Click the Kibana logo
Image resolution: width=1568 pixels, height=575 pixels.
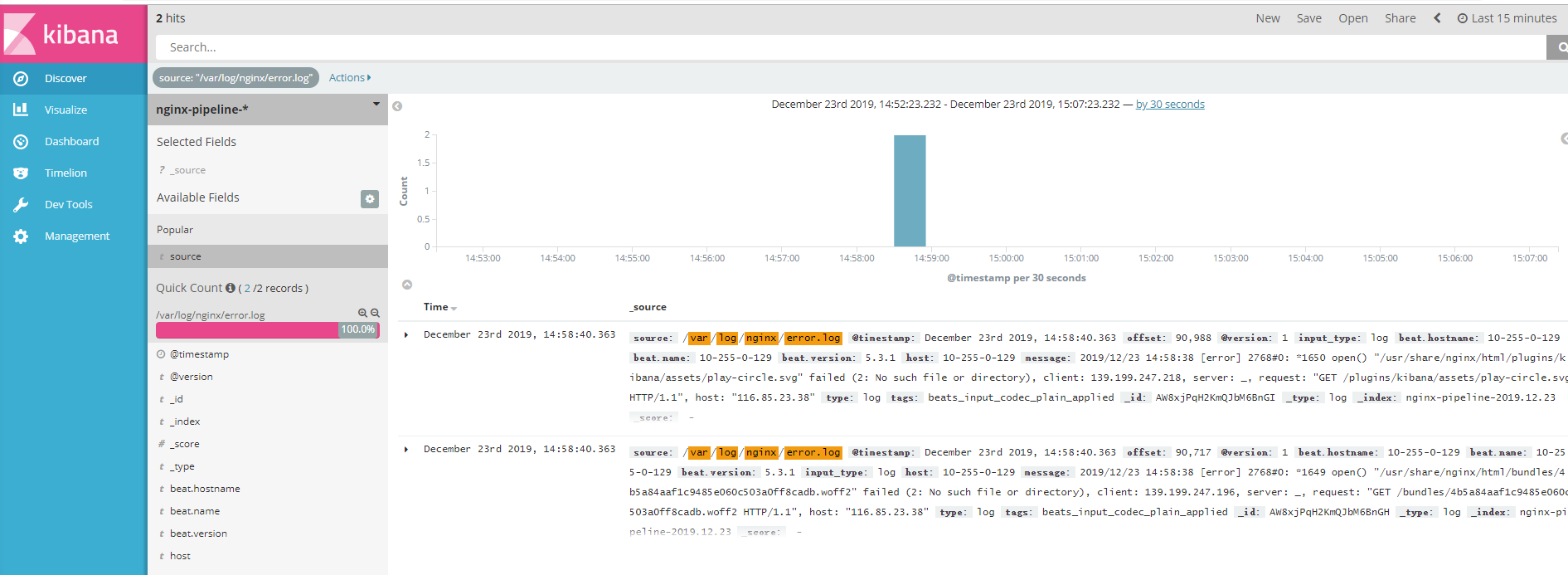coord(73,33)
